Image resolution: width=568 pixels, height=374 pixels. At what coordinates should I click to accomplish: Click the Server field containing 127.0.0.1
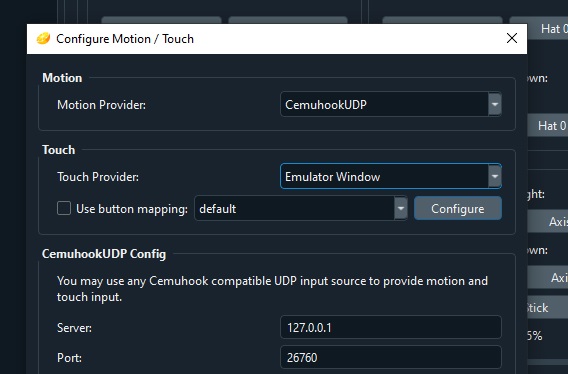[x=391, y=327]
